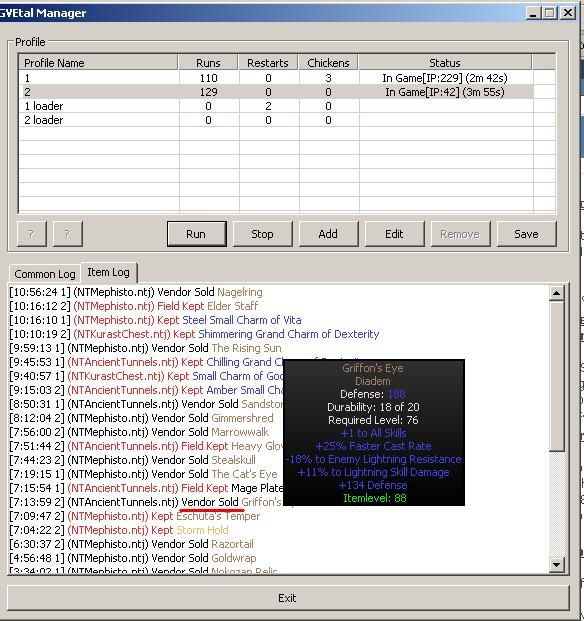The image size is (584, 621).
Task: Click log entry The Cat's Eye
Action: tap(143, 474)
